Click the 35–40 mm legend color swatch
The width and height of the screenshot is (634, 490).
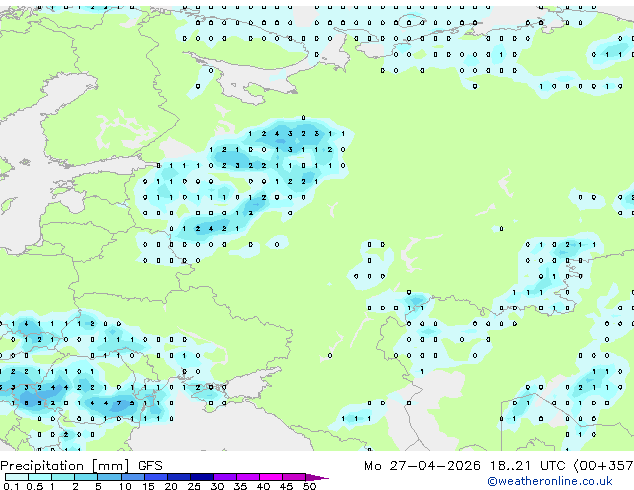click(x=248, y=477)
